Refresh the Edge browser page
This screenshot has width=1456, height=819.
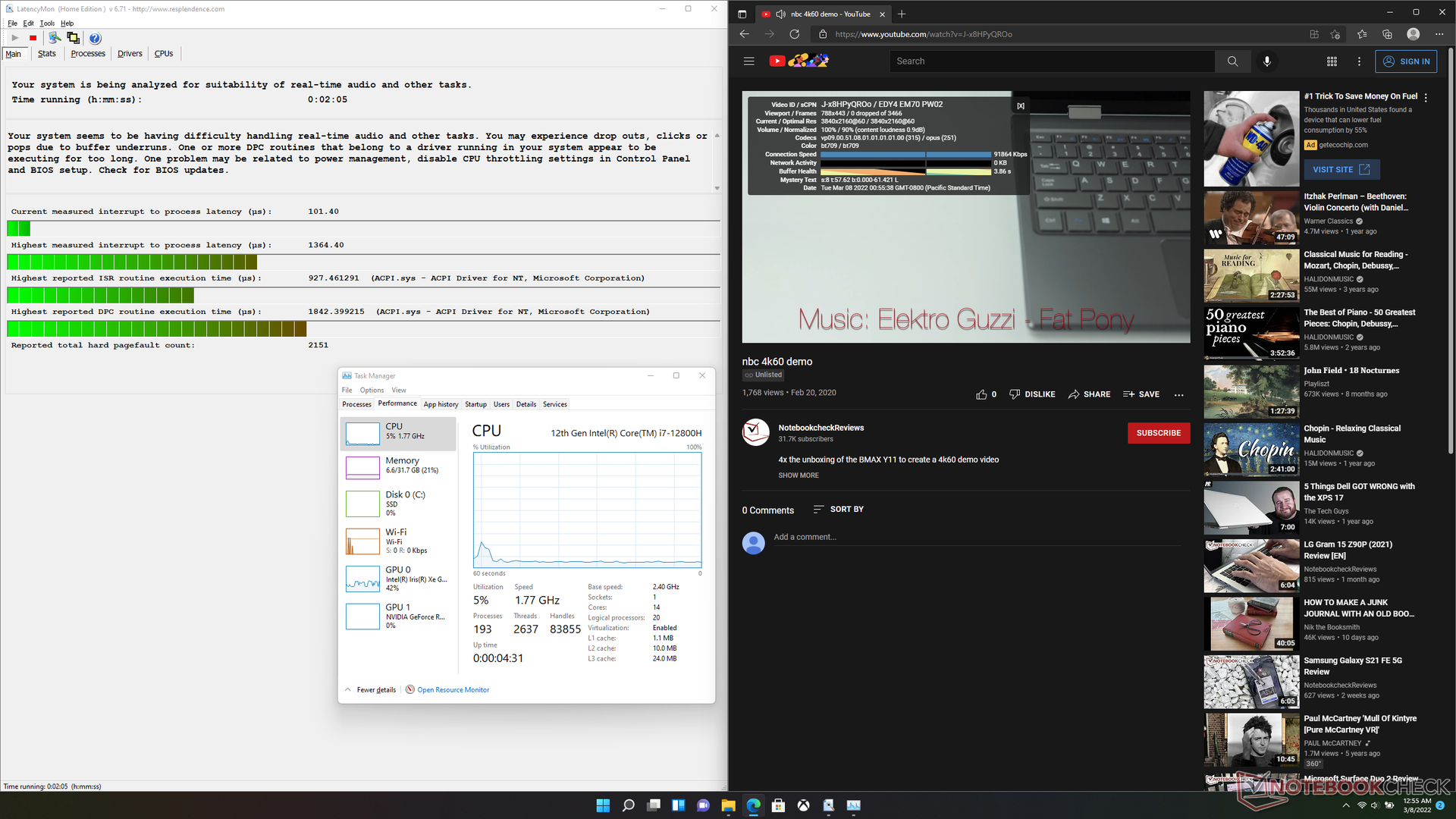coord(794,34)
